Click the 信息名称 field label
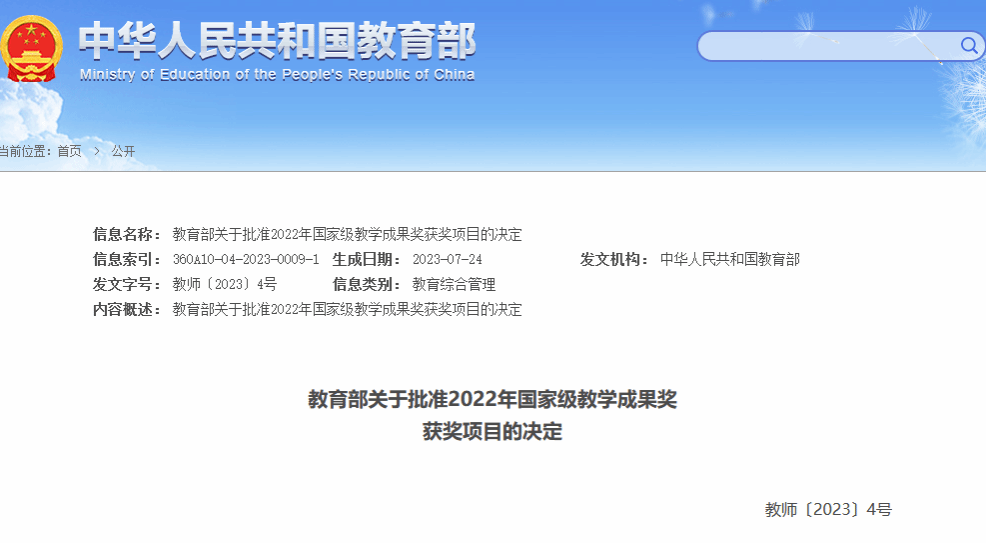The image size is (986, 543). 127,234
